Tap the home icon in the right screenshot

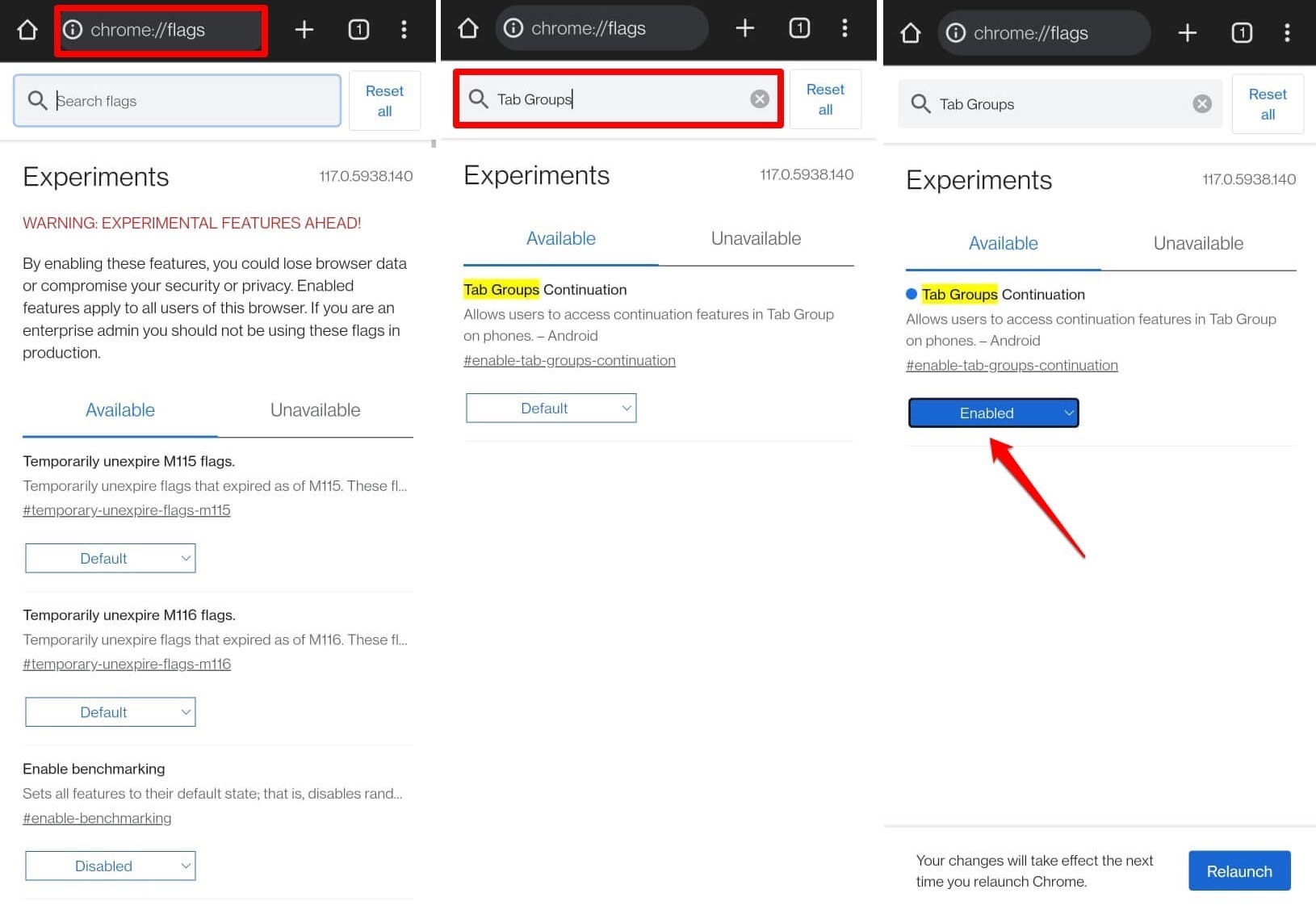click(911, 33)
